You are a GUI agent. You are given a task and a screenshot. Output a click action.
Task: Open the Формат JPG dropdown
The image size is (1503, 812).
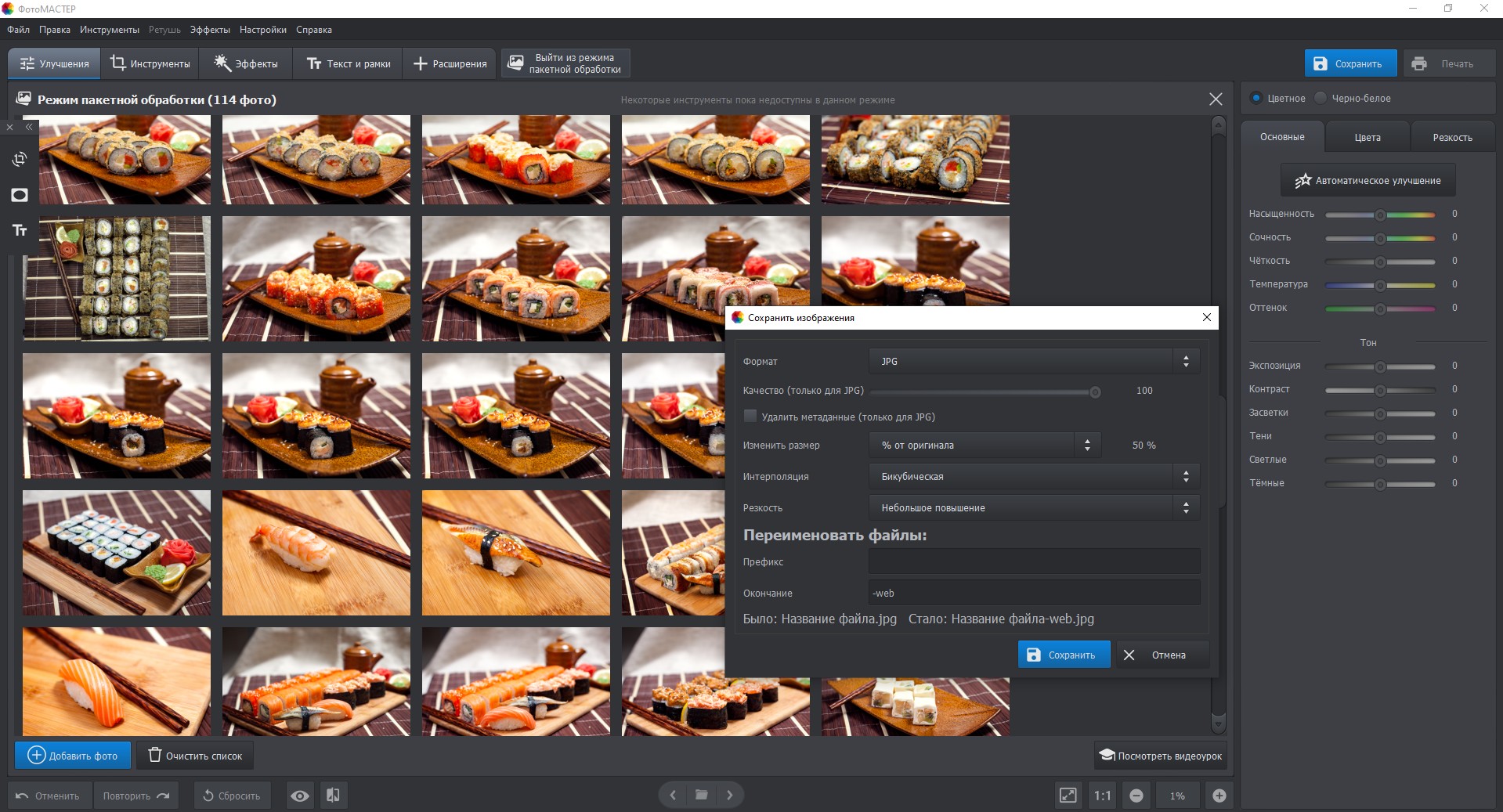pyautogui.click(x=1034, y=361)
